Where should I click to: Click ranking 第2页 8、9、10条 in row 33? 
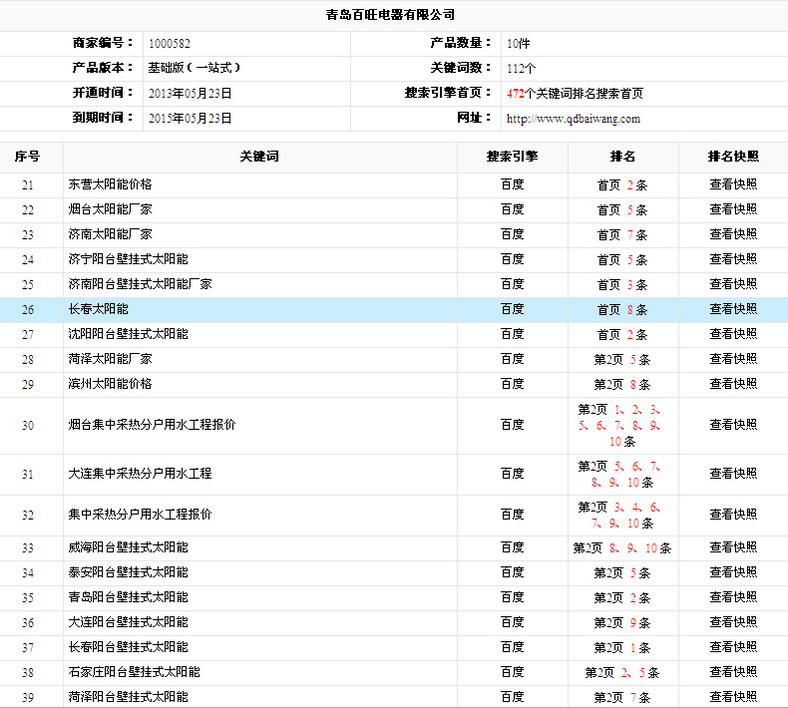click(x=622, y=548)
